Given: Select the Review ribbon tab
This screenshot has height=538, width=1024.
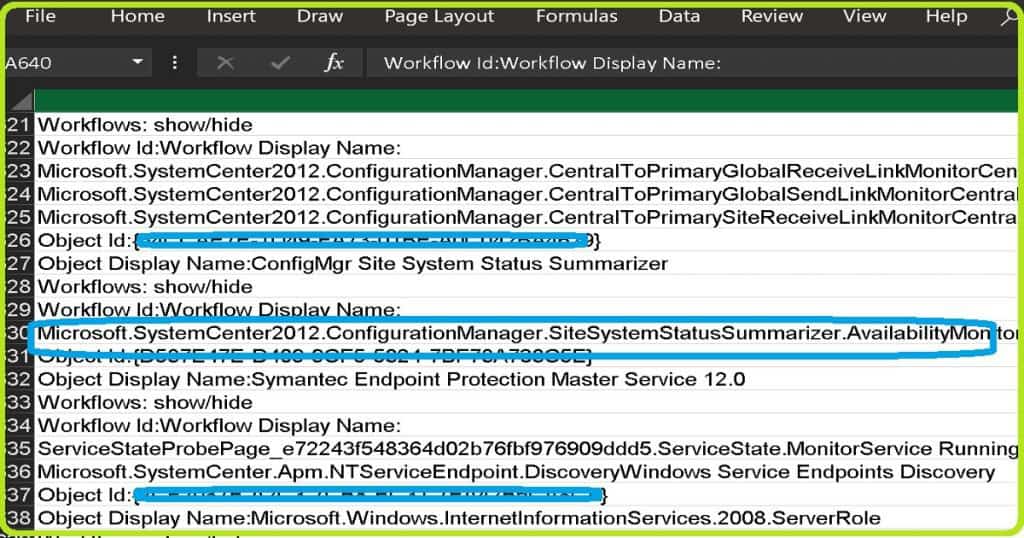Looking at the screenshot, I should click(772, 16).
